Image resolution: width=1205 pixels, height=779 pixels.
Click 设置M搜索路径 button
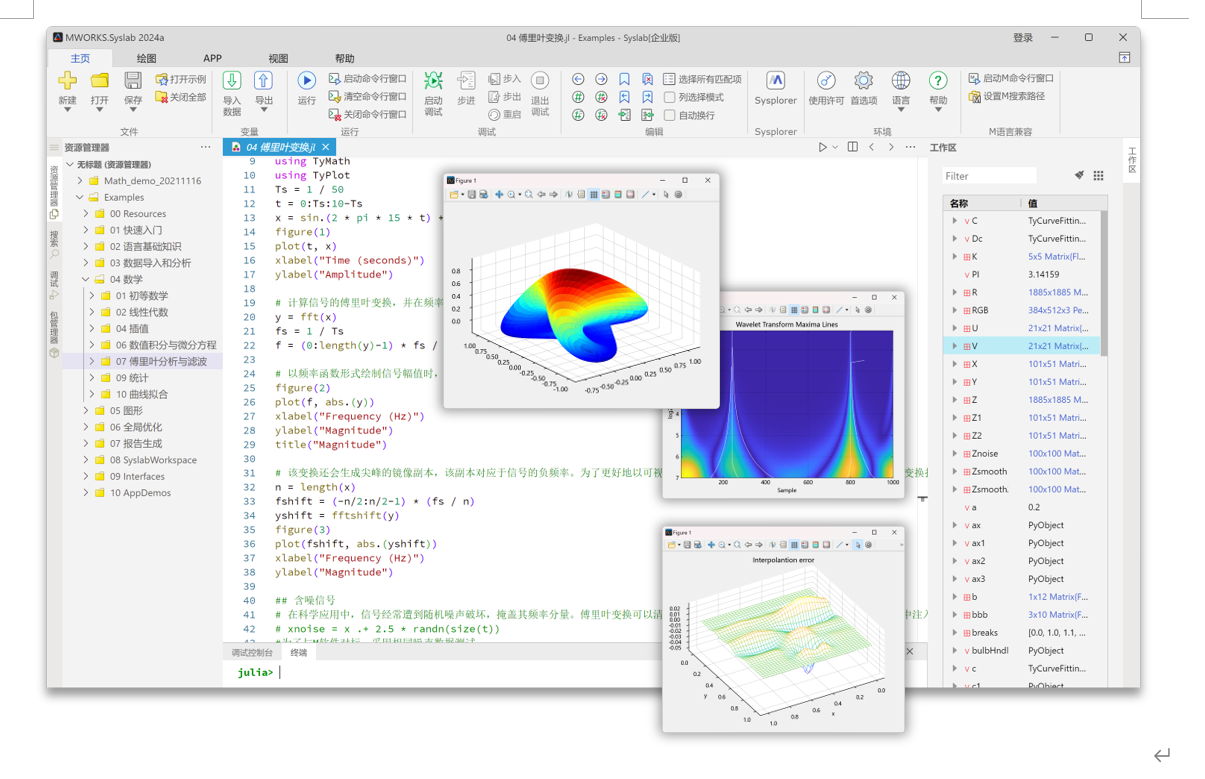pos(1006,96)
